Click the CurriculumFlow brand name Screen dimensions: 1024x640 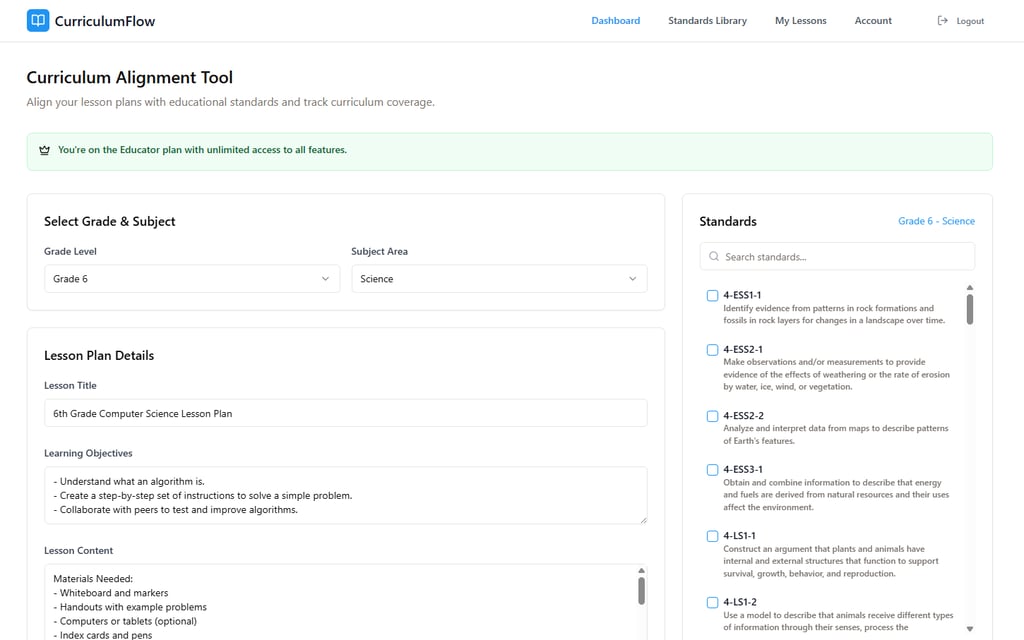coord(105,21)
